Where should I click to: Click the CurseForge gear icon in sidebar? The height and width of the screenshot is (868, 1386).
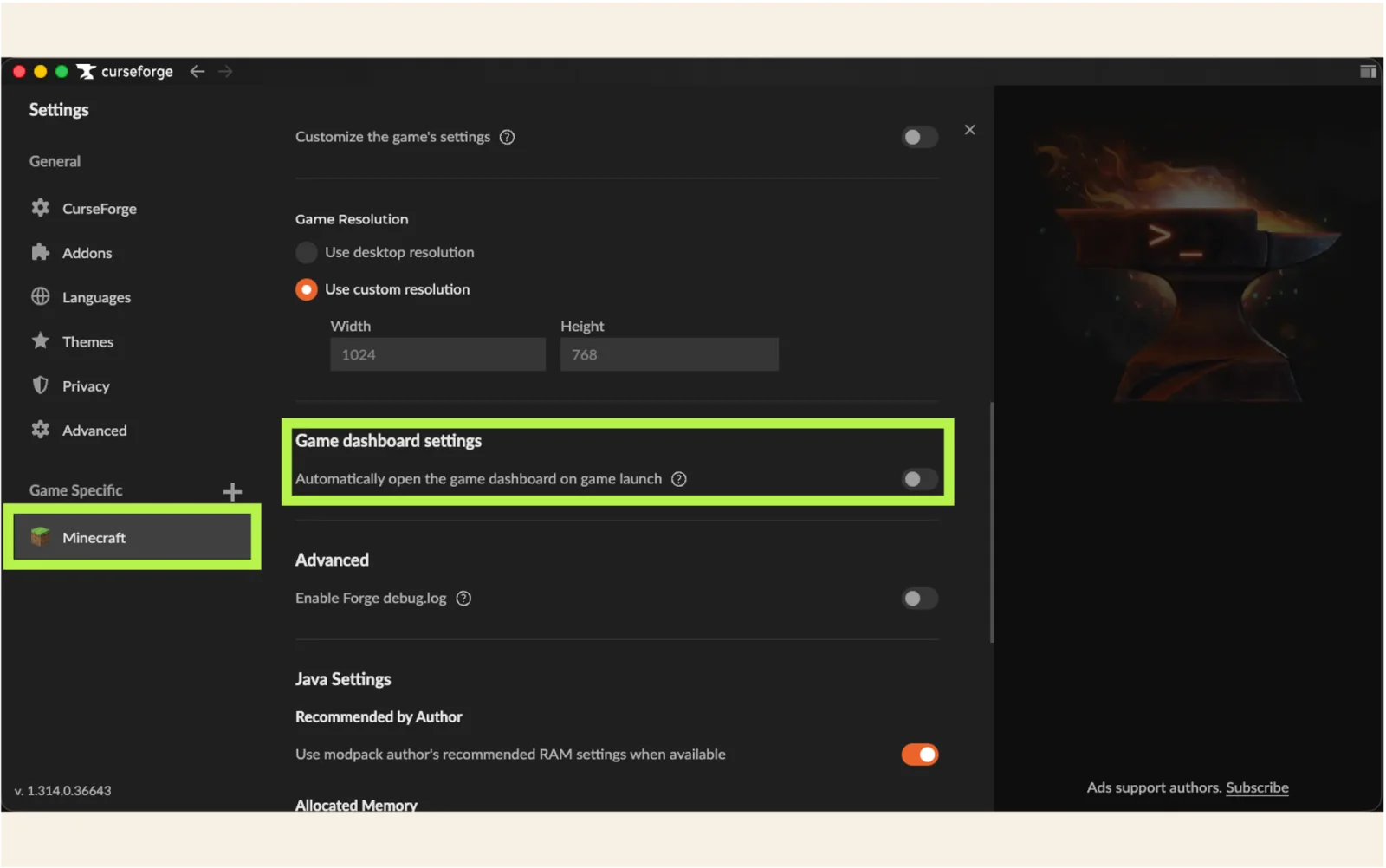coord(40,208)
